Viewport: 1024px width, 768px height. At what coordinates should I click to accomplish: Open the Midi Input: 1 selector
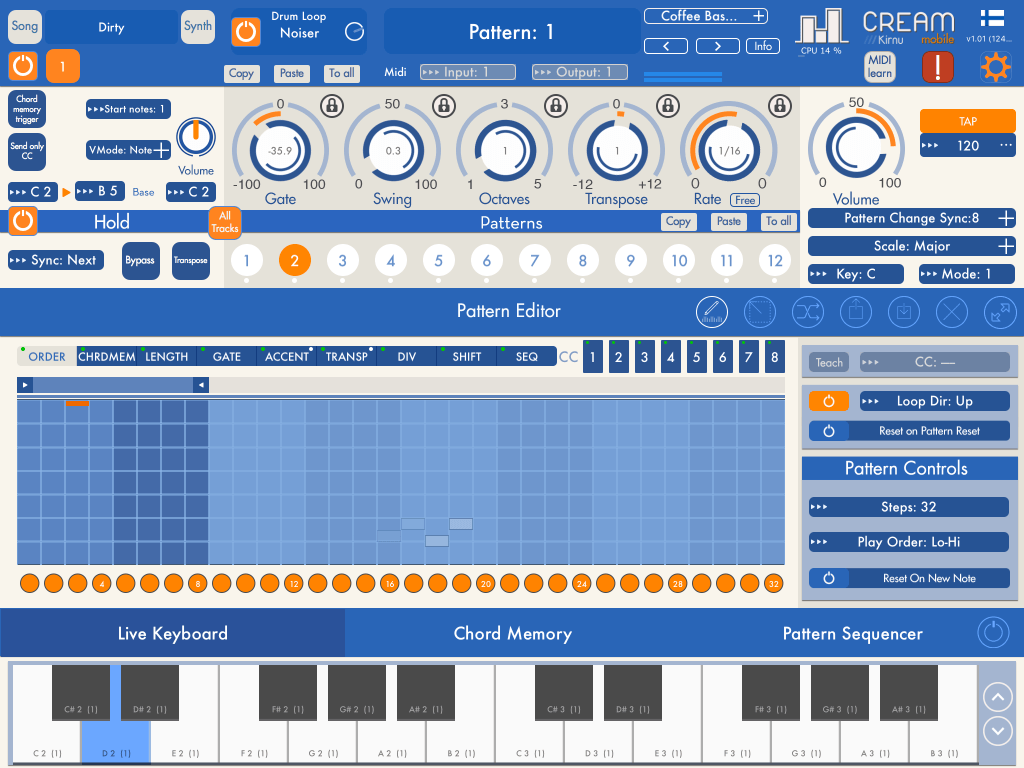pos(468,72)
